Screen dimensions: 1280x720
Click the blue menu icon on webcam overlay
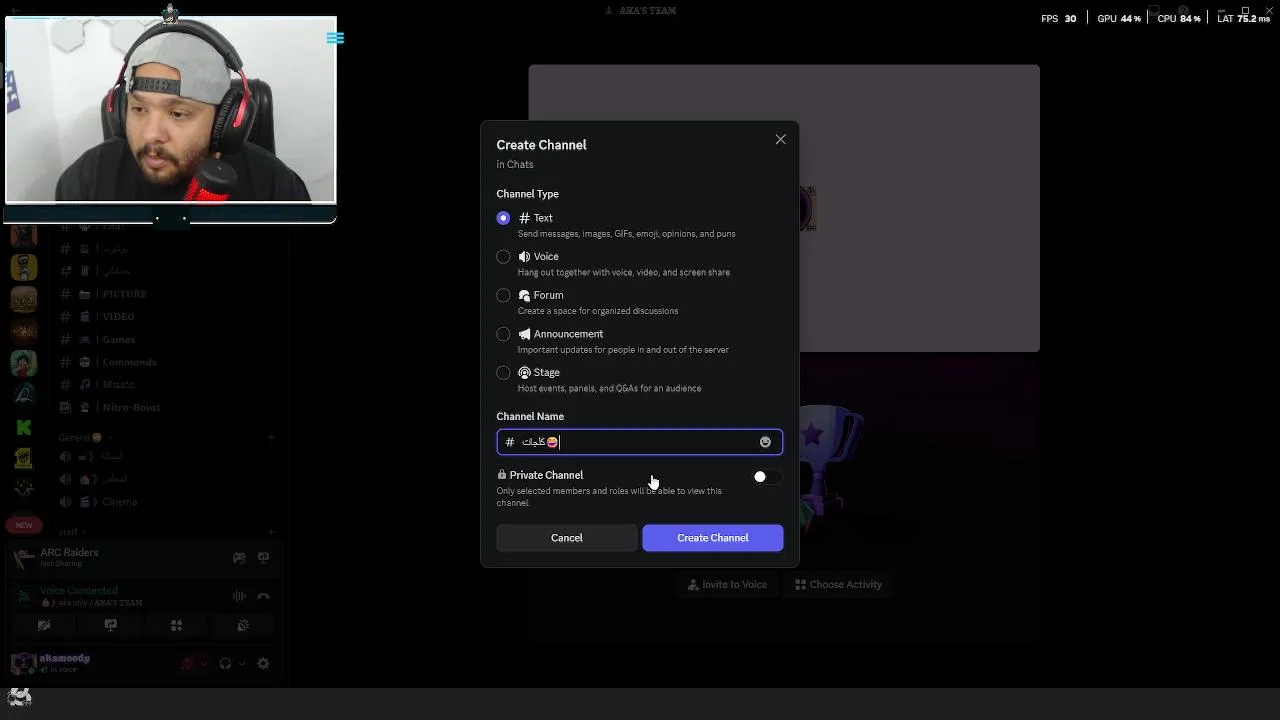point(335,38)
